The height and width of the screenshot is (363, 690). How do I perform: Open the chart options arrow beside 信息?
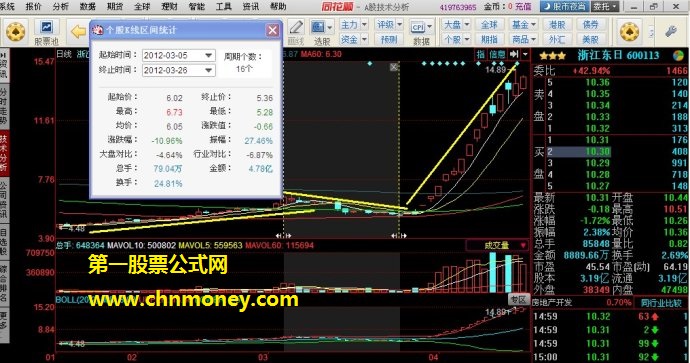pos(525,54)
